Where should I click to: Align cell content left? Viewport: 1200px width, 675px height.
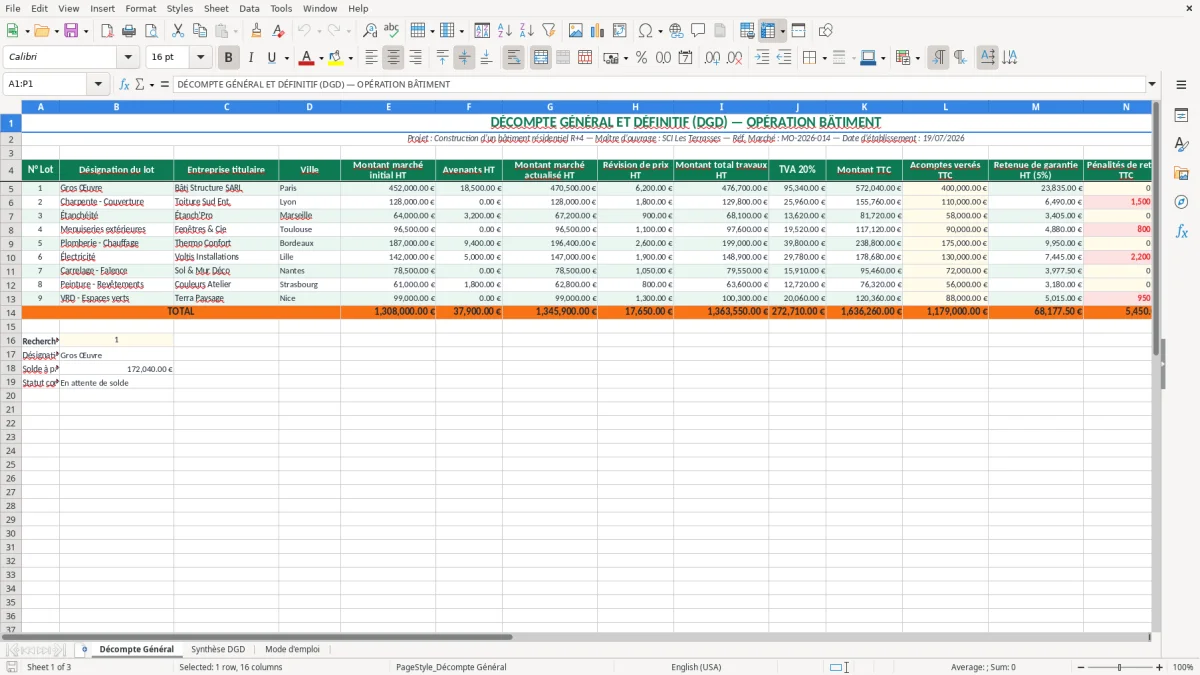372,58
